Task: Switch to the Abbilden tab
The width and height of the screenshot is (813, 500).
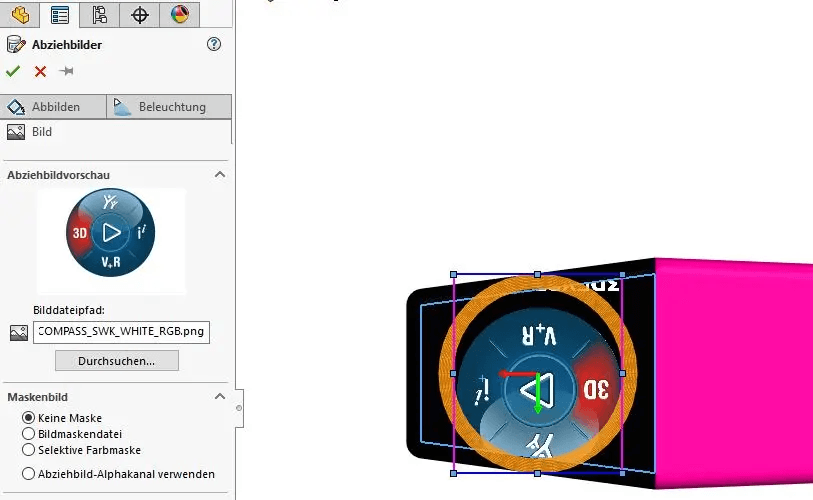Action: (x=55, y=107)
